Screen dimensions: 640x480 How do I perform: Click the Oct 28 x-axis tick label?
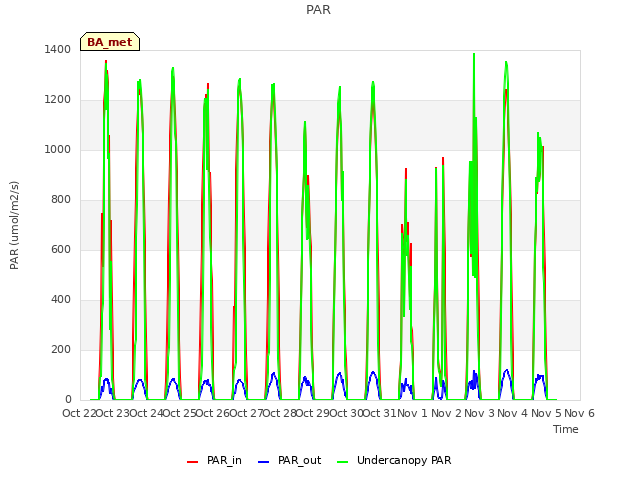(x=280, y=413)
